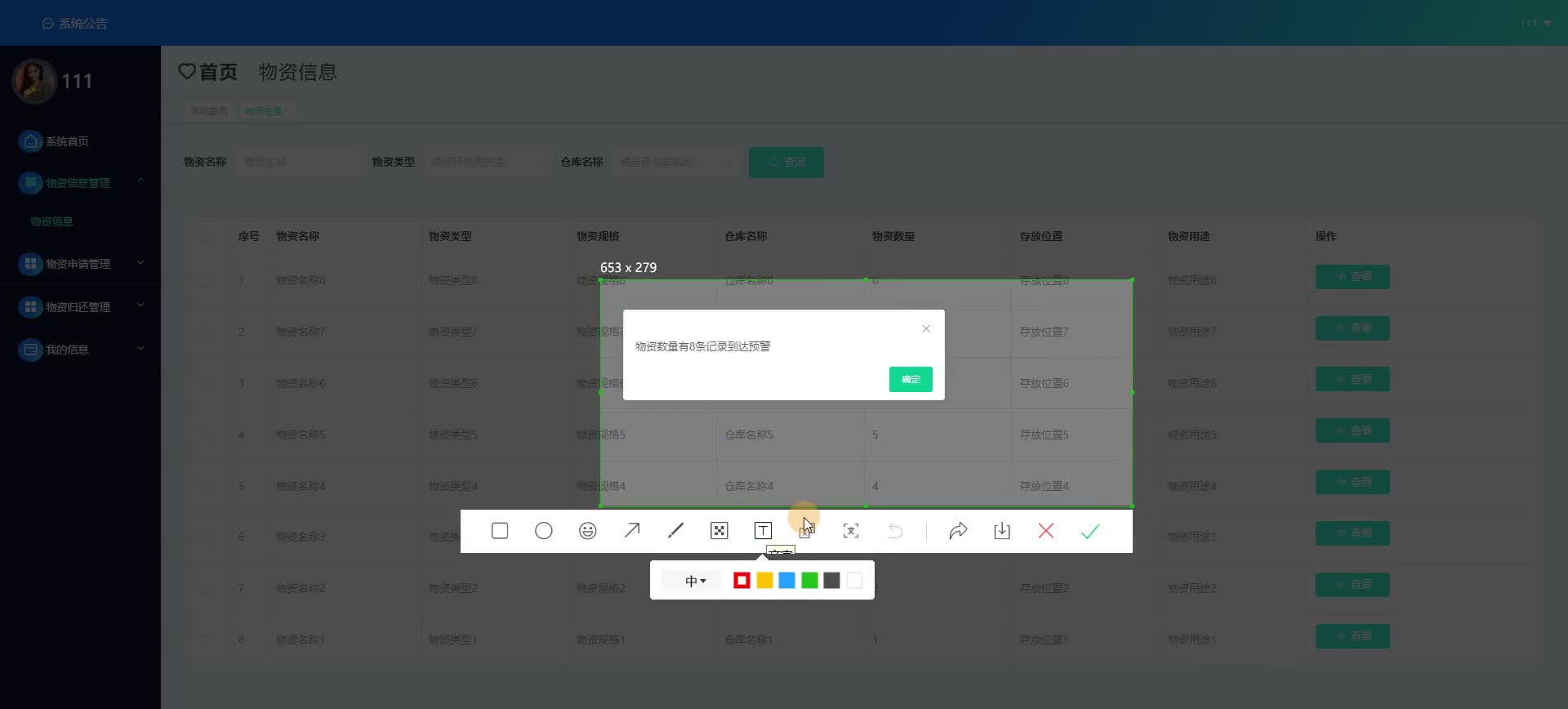Close the warning dialog with X
Image resolution: width=1568 pixels, height=709 pixels.
pos(926,328)
